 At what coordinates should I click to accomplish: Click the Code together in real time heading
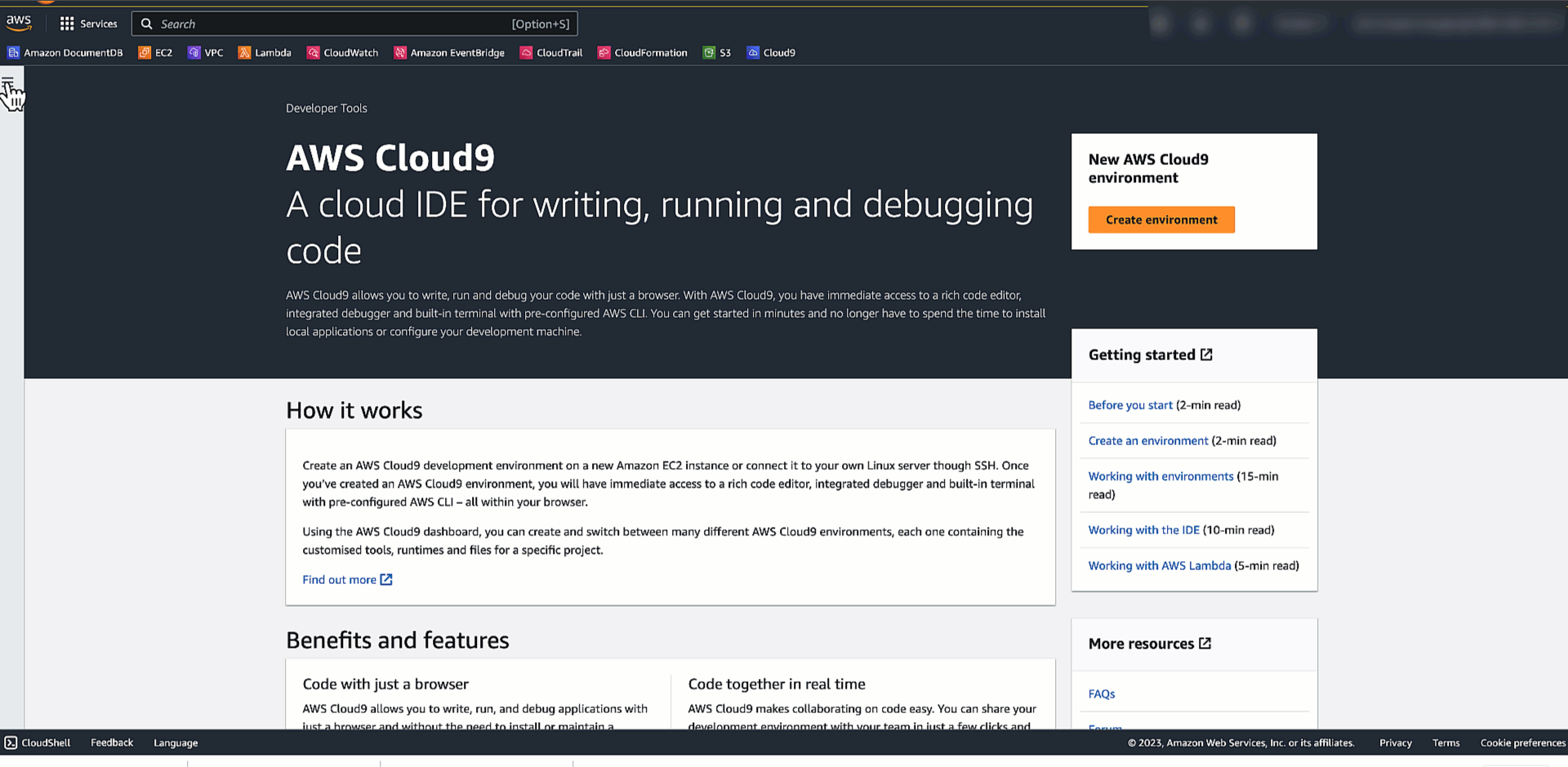tap(777, 684)
